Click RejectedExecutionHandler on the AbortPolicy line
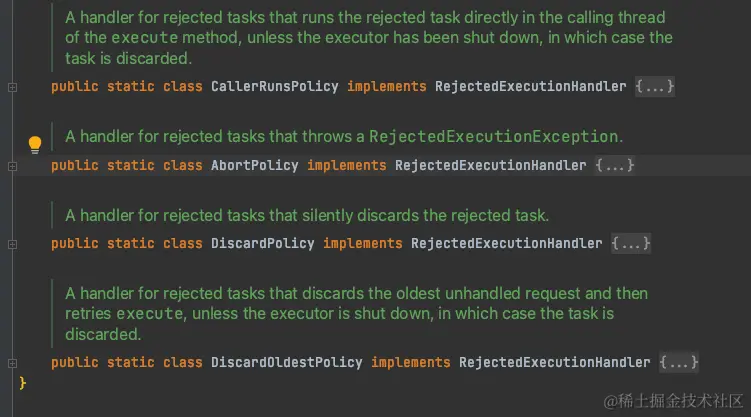751x417 pixels. point(490,166)
